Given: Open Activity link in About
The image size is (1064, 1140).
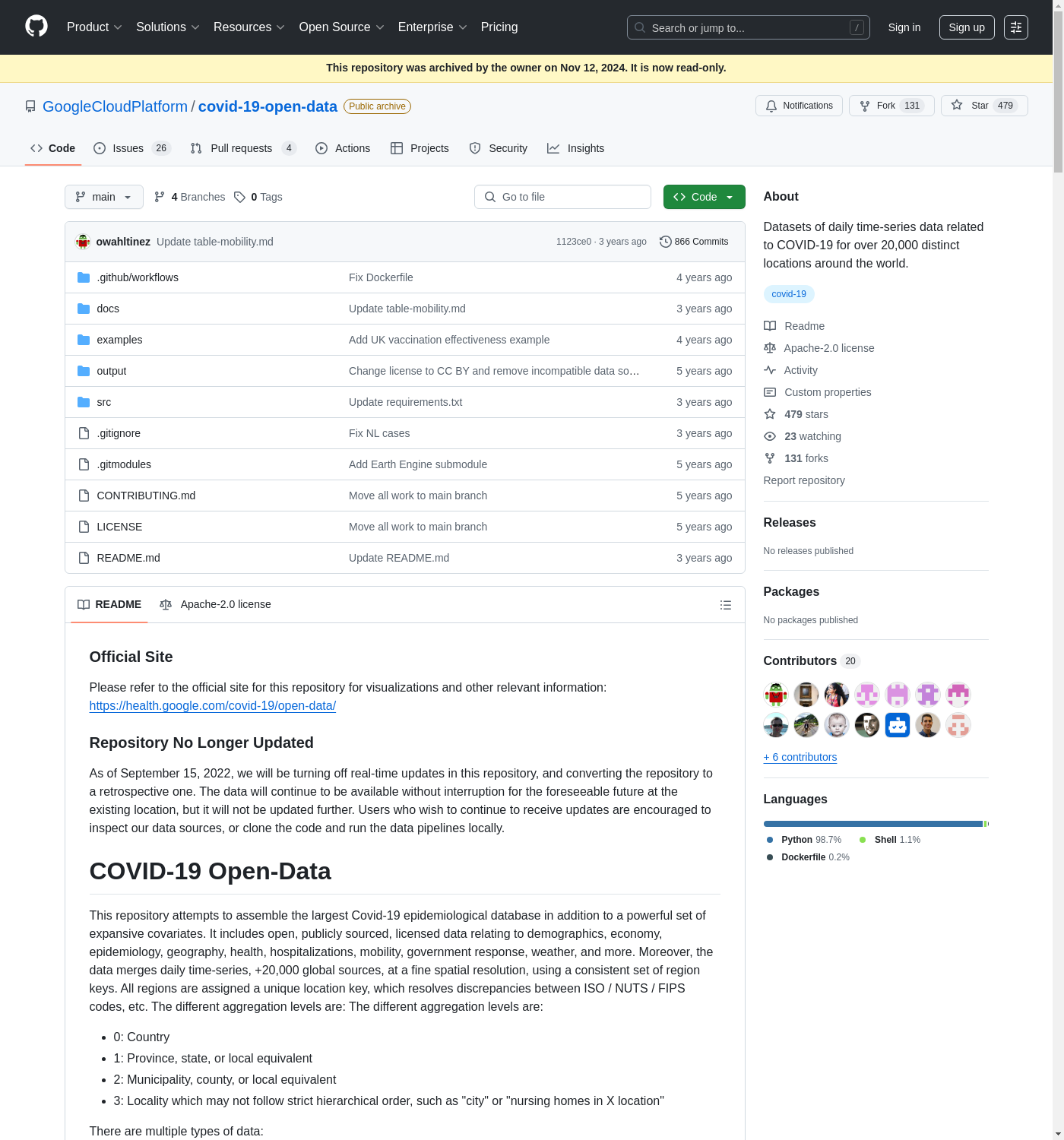Looking at the screenshot, I should pos(791,370).
